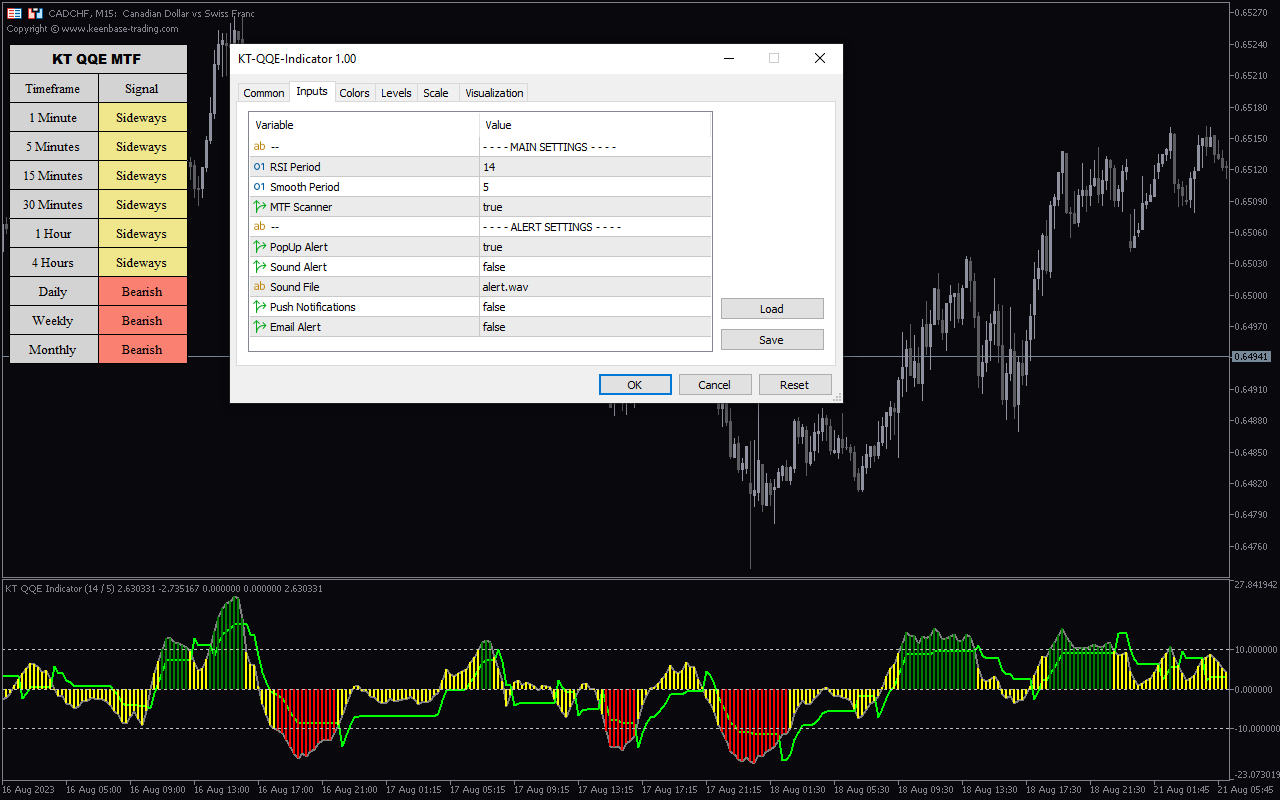Click the integer type icon beside Smooth Period
1280x800 pixels.
coord(260,187)
